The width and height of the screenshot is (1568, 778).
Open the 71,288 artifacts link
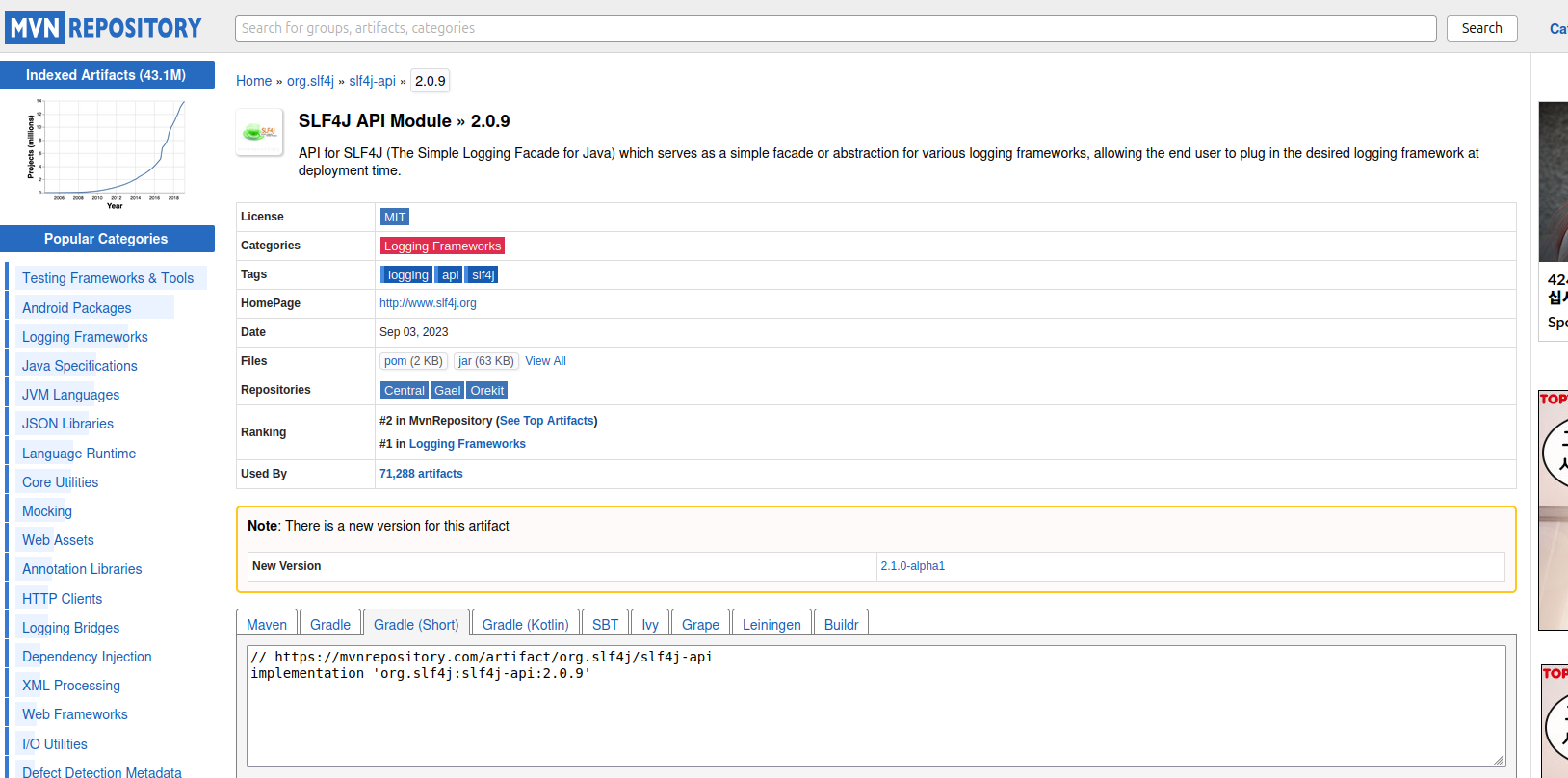click(x=421, y=474)
